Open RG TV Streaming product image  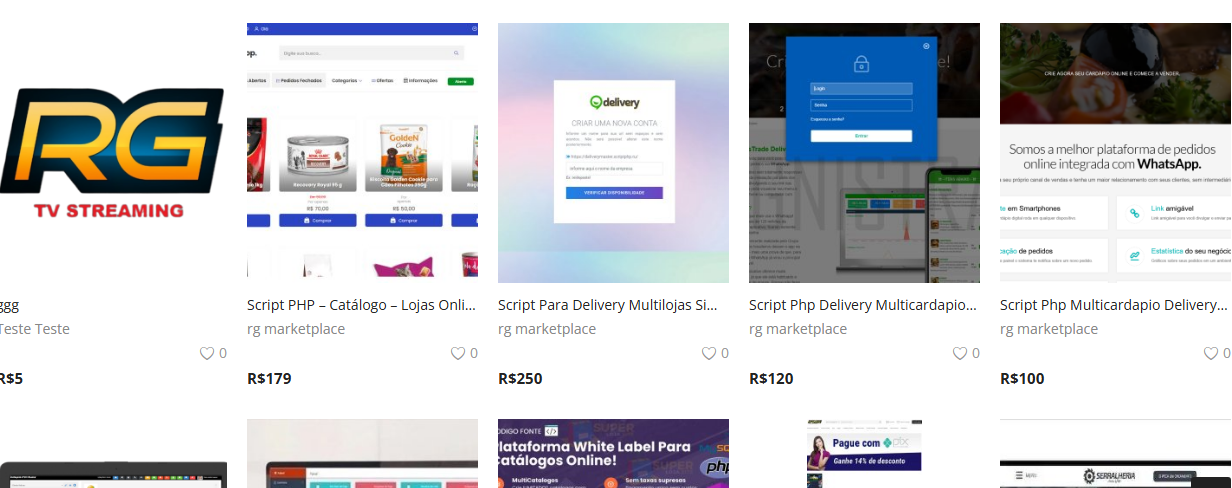point(113,153)
